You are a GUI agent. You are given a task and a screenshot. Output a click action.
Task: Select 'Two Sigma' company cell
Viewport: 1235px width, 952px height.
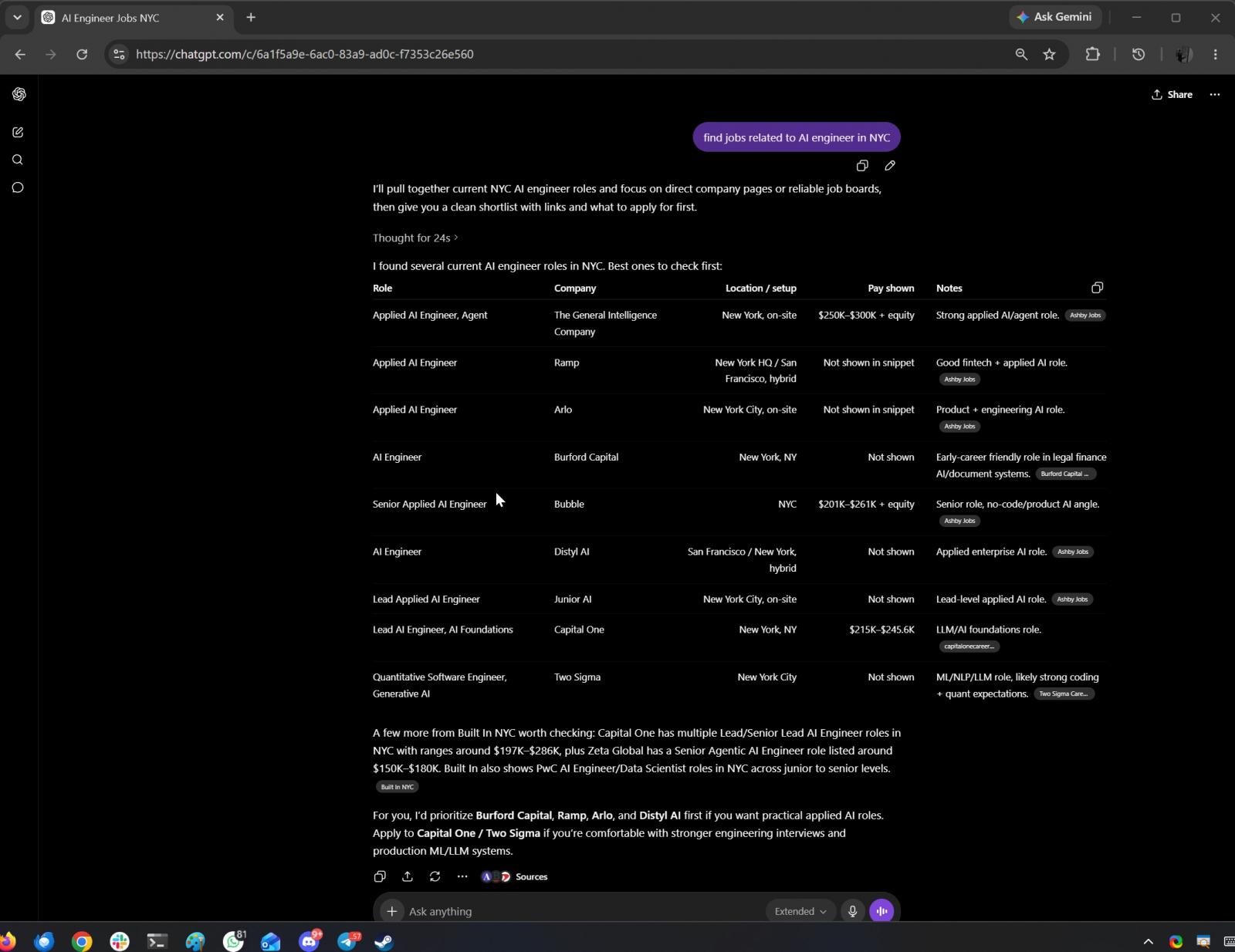point(577,677)
